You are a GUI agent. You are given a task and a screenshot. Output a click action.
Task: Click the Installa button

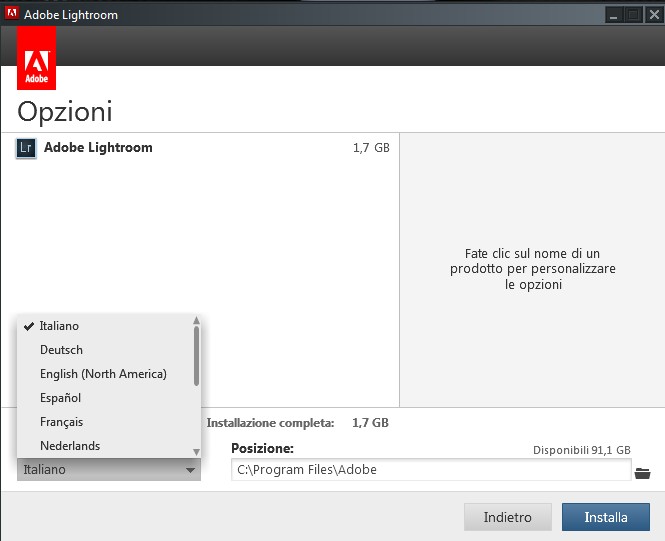click(x=606, y=517)
